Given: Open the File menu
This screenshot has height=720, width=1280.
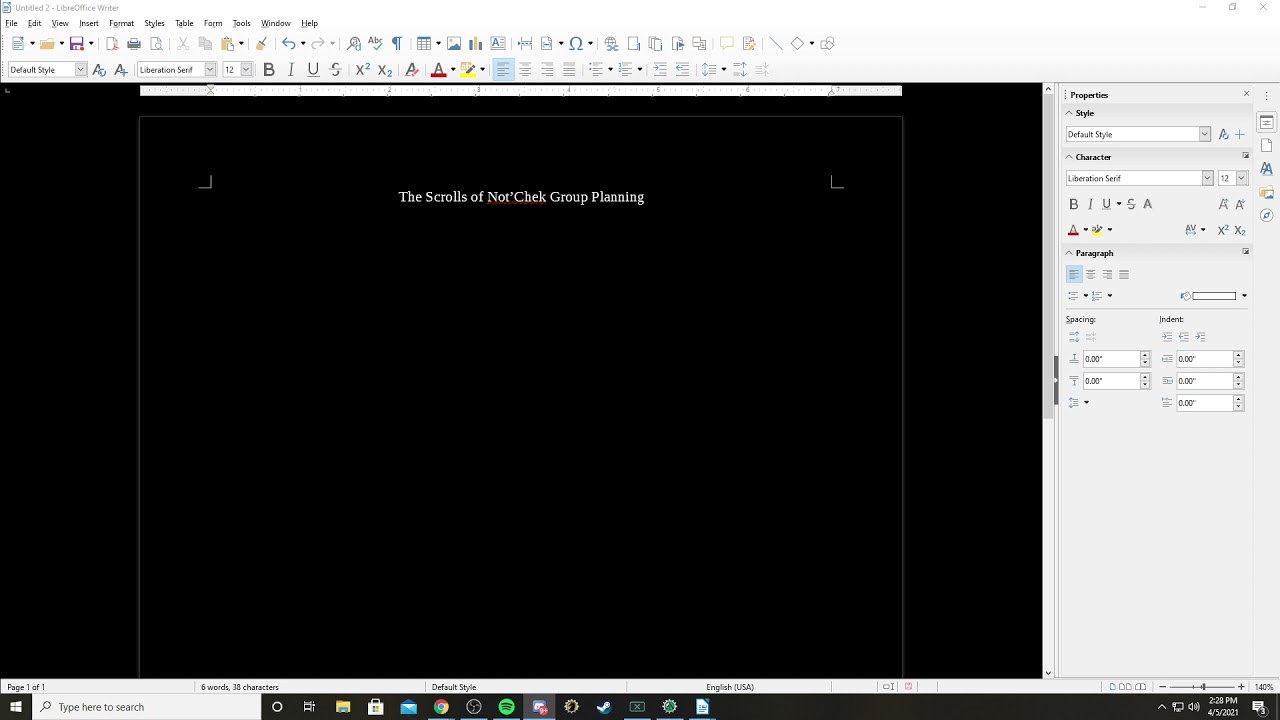Looking at the screenshot, I should [x=11, y=23].
